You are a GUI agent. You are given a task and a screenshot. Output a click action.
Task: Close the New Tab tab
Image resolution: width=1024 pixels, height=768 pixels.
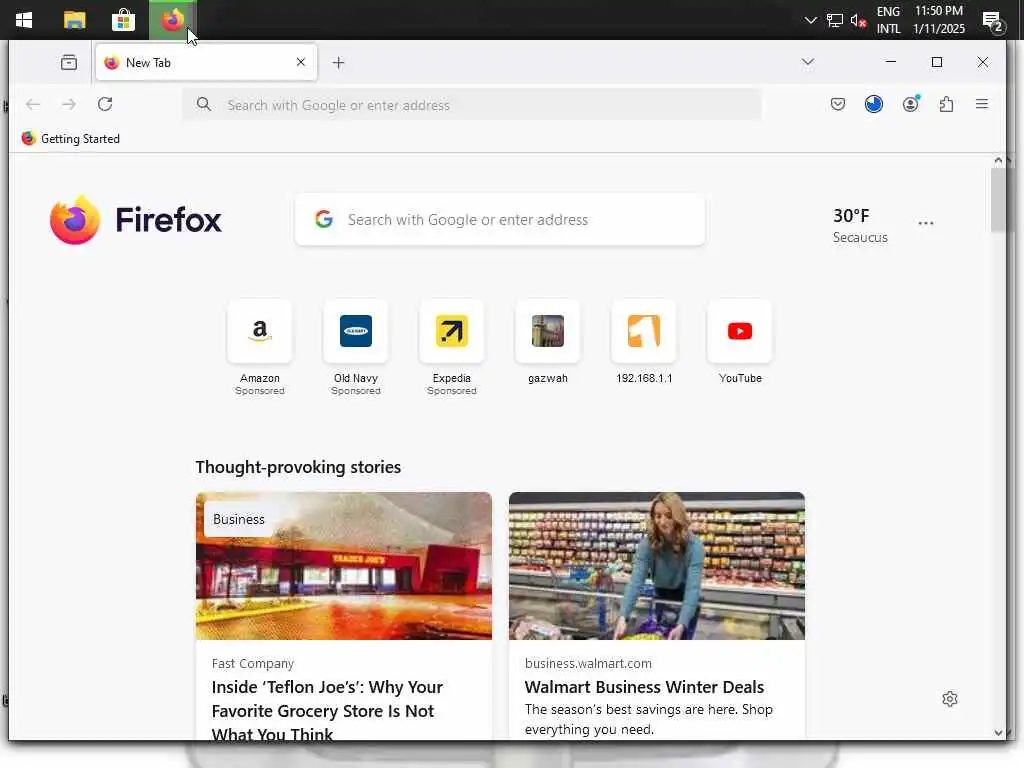coord(300,62)
